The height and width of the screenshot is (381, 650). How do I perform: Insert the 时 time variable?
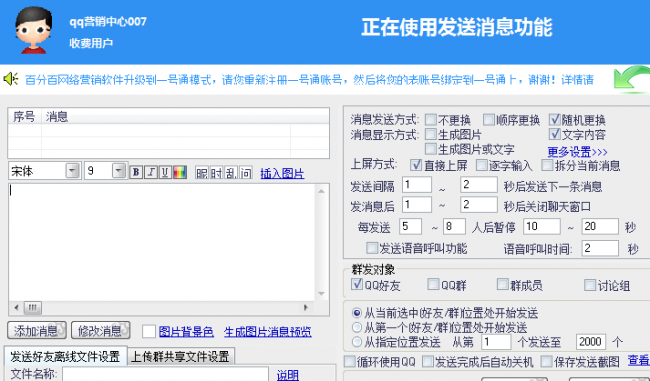pos(216,172)
